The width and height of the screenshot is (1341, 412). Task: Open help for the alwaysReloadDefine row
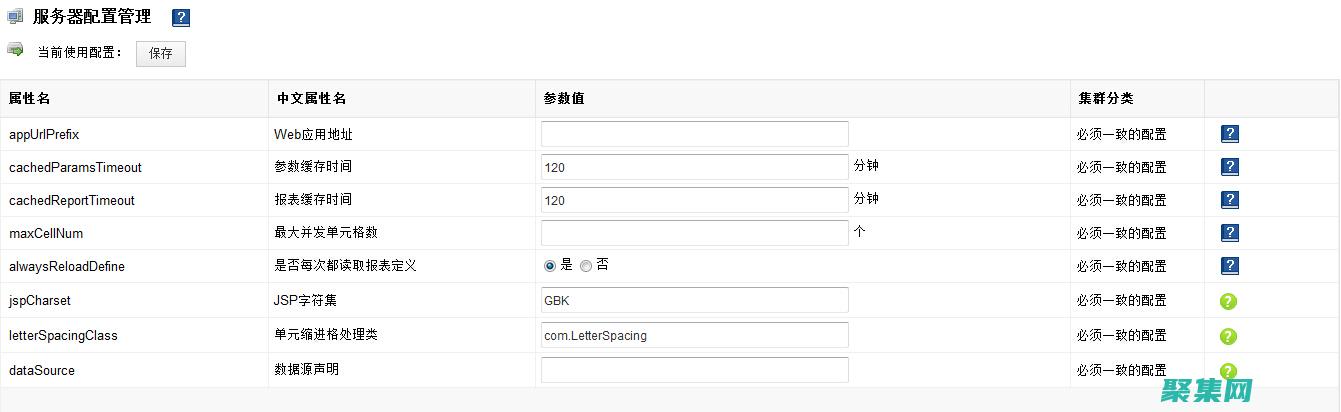click(x=1230, y=266)
